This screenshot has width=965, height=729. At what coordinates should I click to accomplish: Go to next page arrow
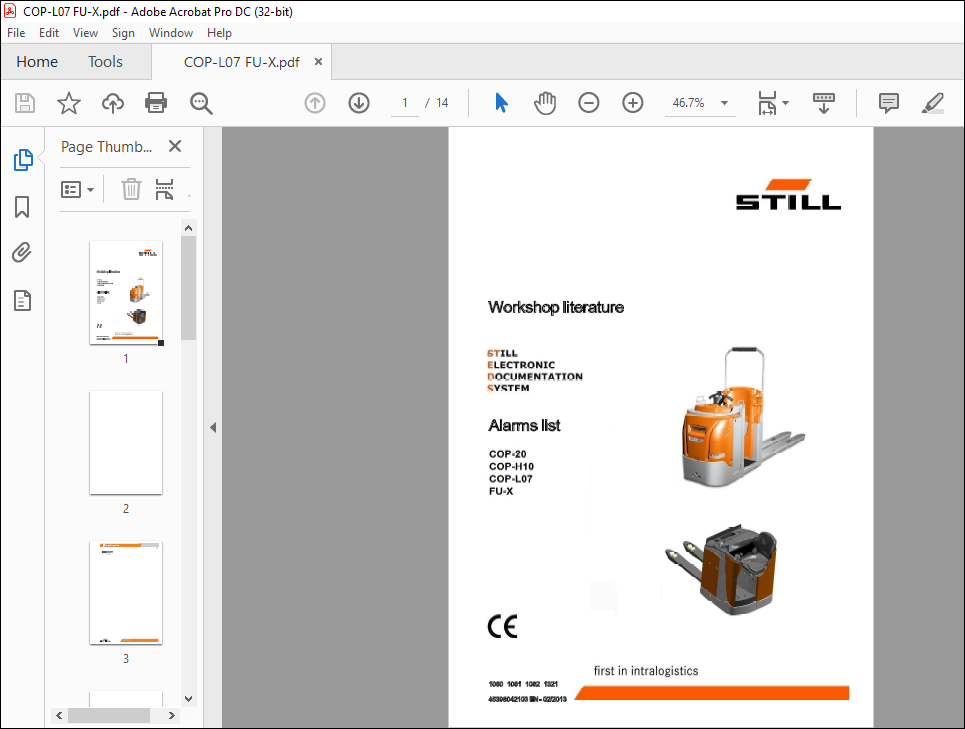(x=359, y=103)
